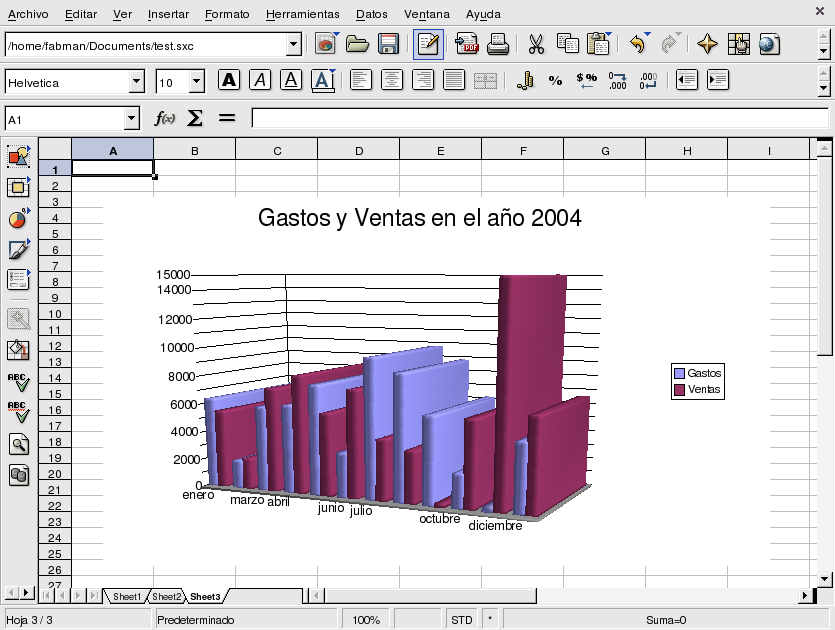Add a decimal place
This screenshot has width=835, height=630.
(x=617, y=80)
